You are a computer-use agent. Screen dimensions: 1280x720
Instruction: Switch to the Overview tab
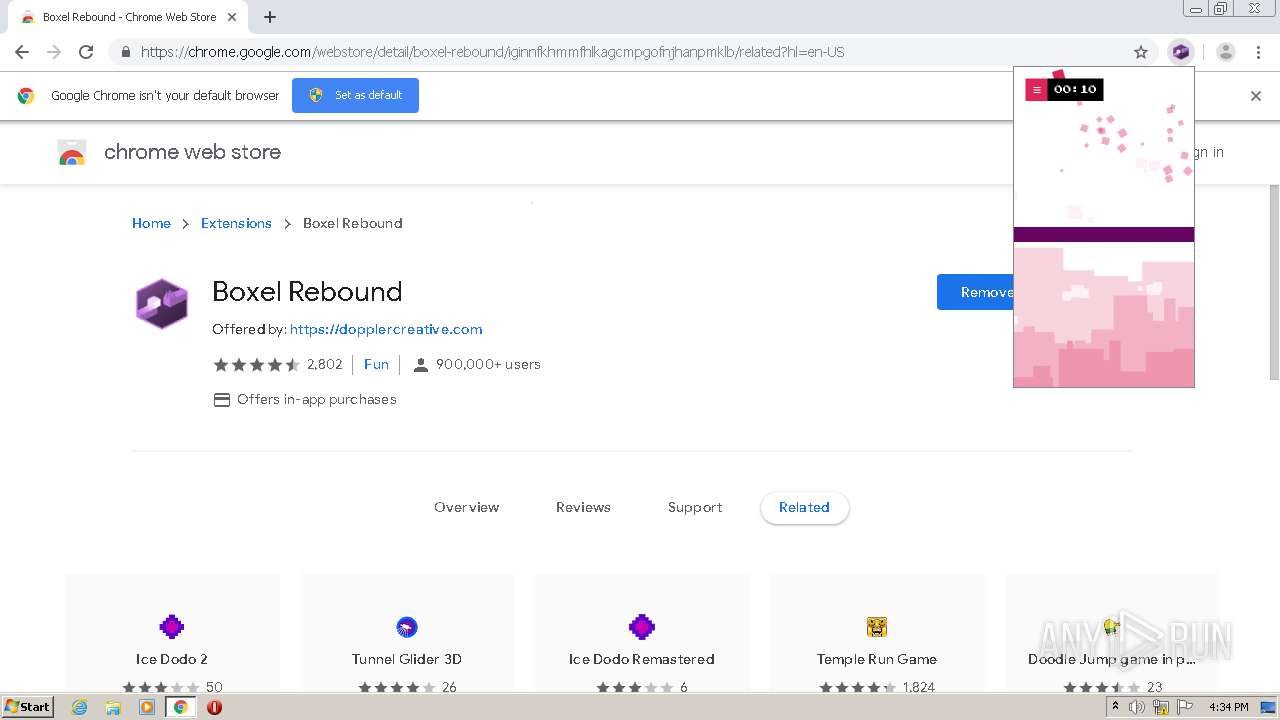point(466,507)
